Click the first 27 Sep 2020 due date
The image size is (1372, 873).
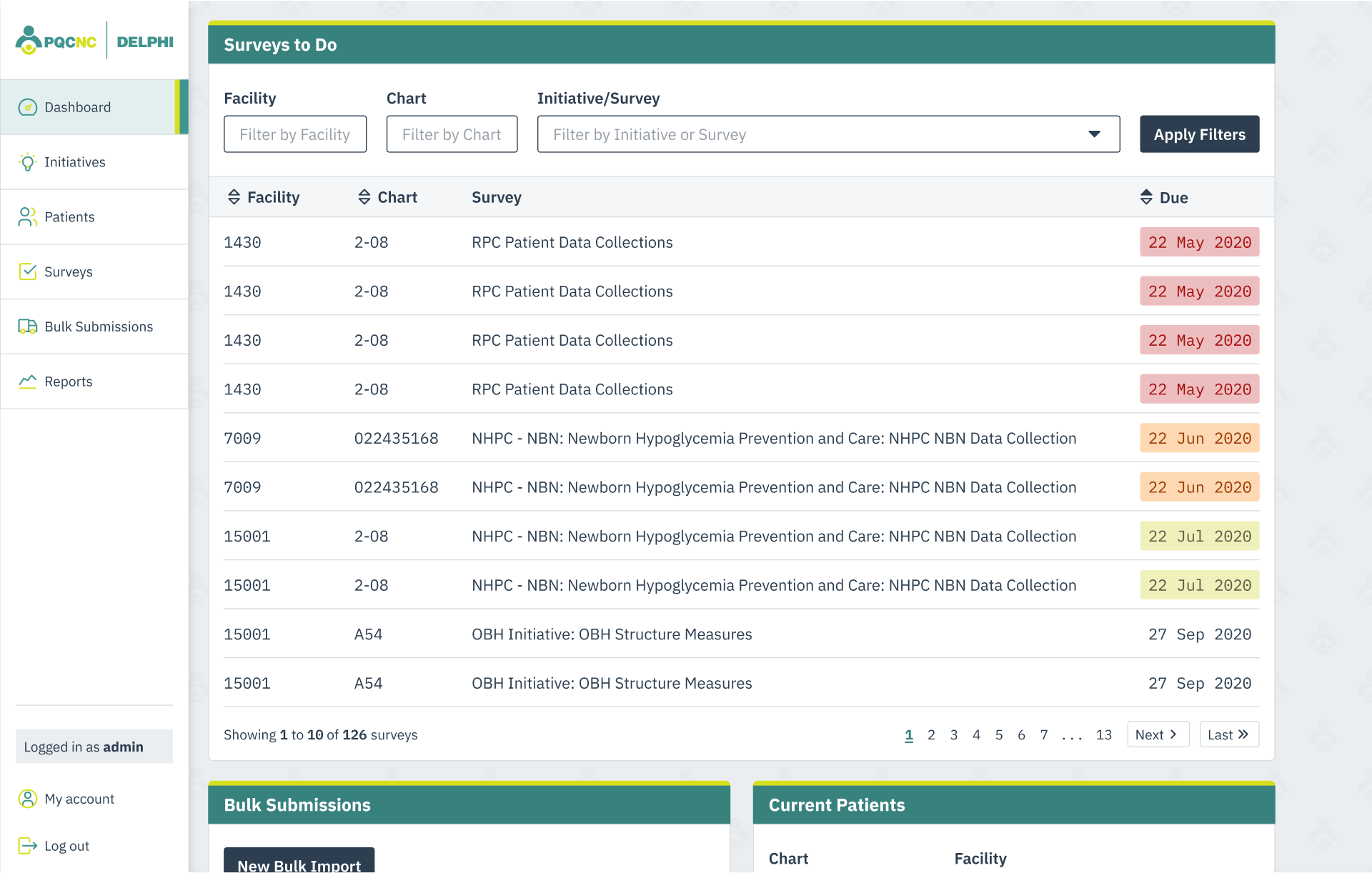click(1199, 634)
